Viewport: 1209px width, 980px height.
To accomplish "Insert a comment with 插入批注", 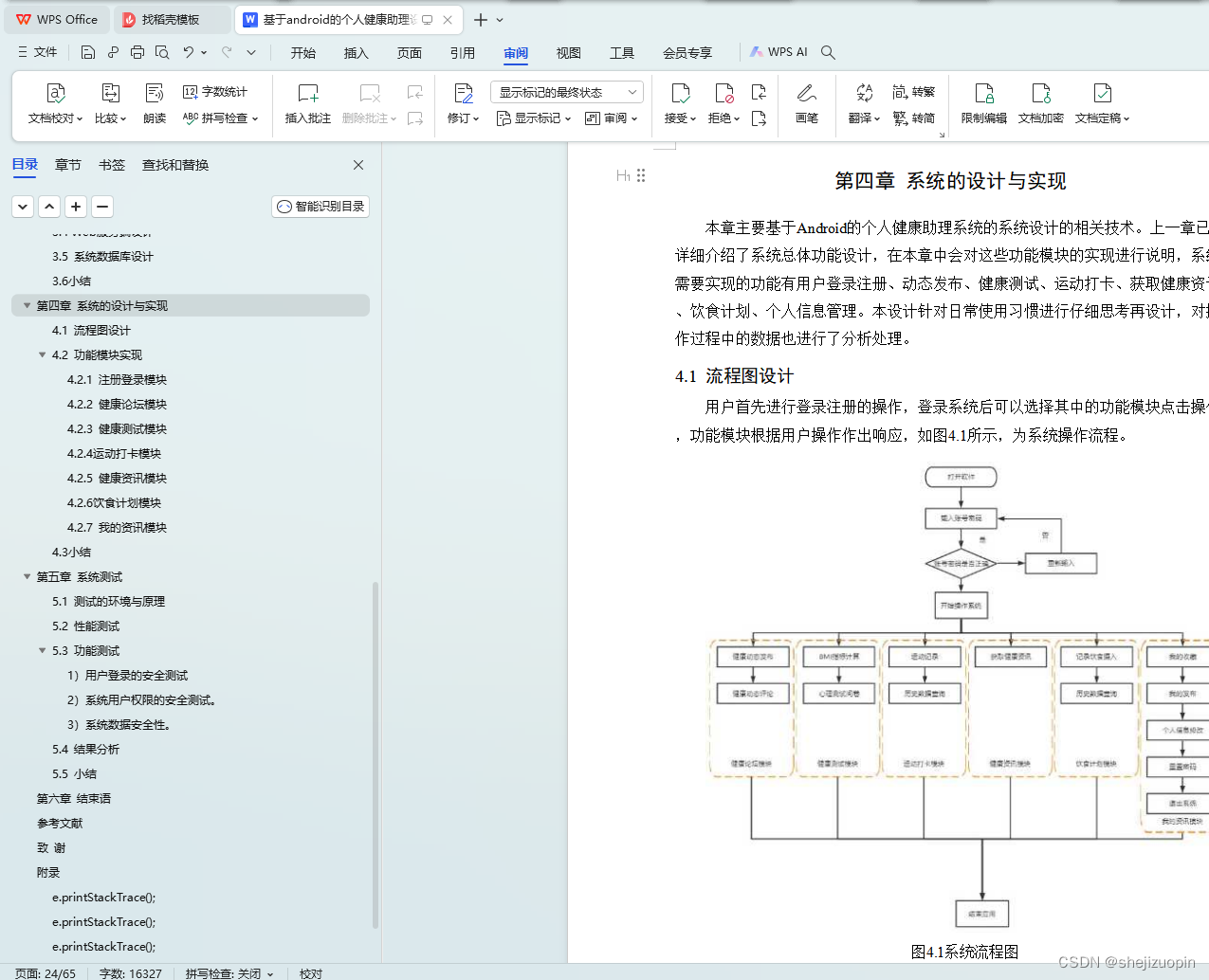I will click(306, 104).
